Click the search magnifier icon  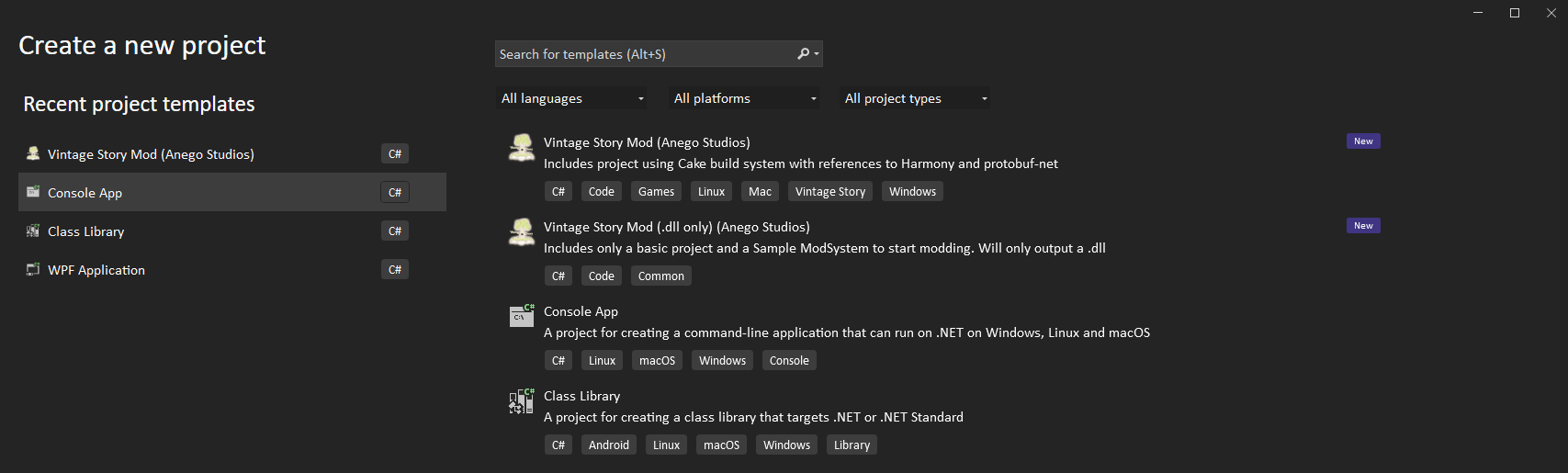[803, 54]
